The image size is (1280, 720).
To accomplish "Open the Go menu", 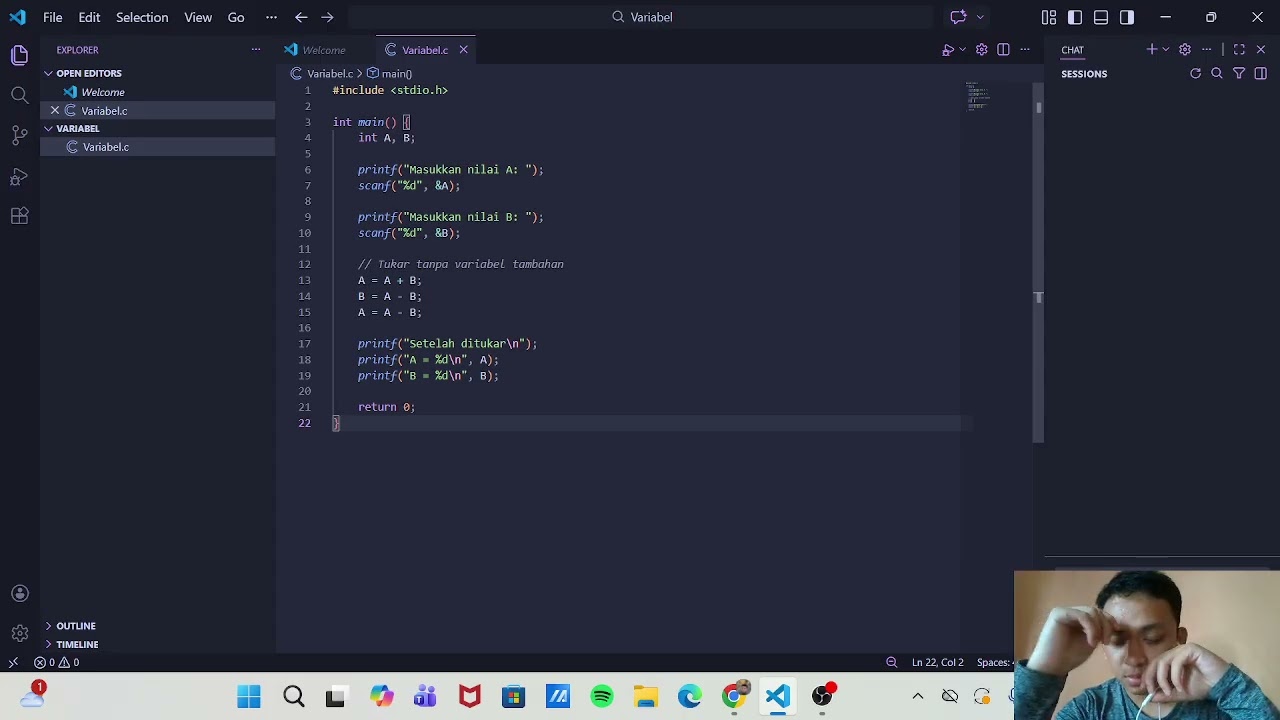I will 236,17.
